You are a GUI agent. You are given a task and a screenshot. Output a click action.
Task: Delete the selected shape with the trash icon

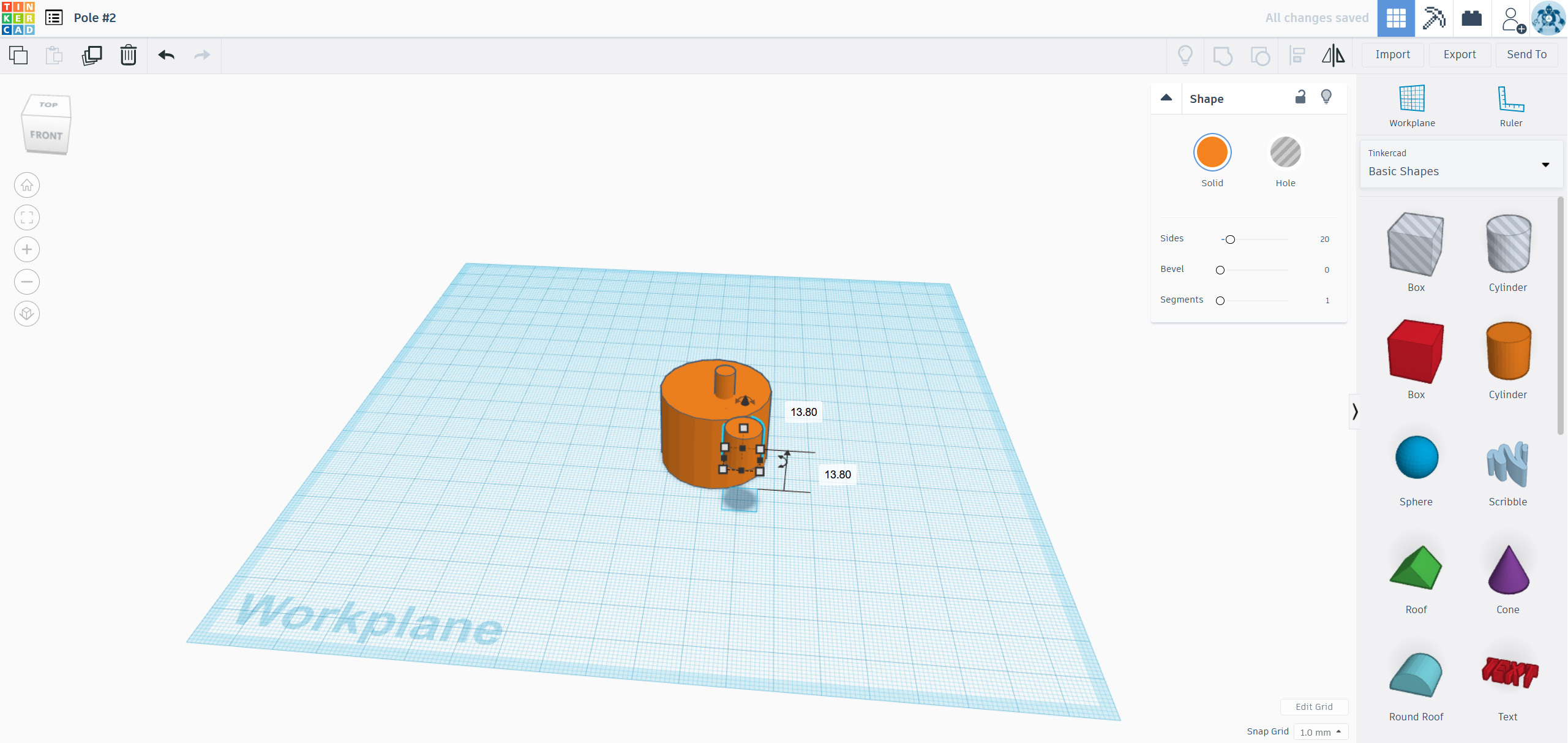(x=128, y=55)
